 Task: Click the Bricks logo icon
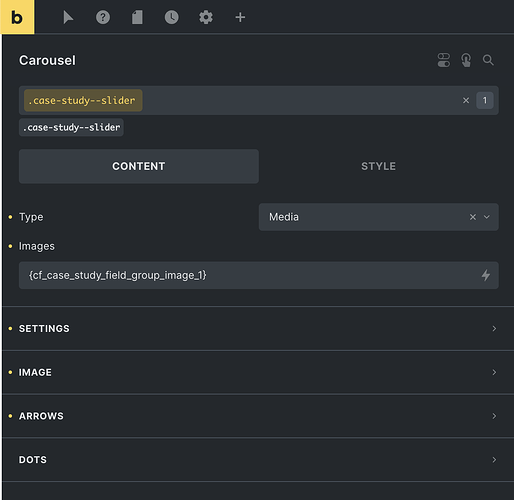coord(17,17)
